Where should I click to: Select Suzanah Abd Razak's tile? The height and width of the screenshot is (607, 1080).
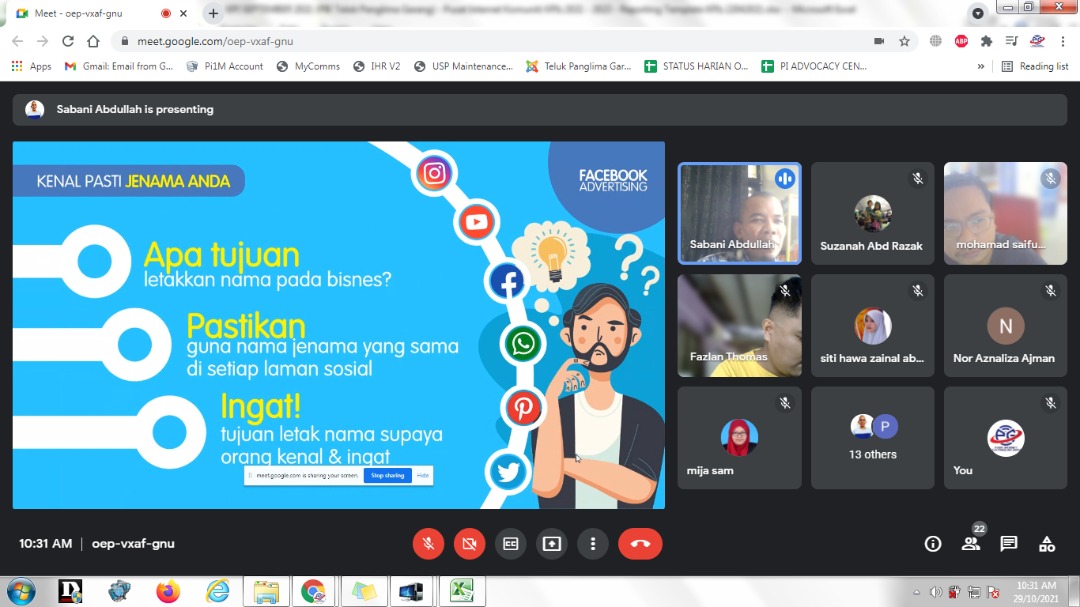point(873,214)
